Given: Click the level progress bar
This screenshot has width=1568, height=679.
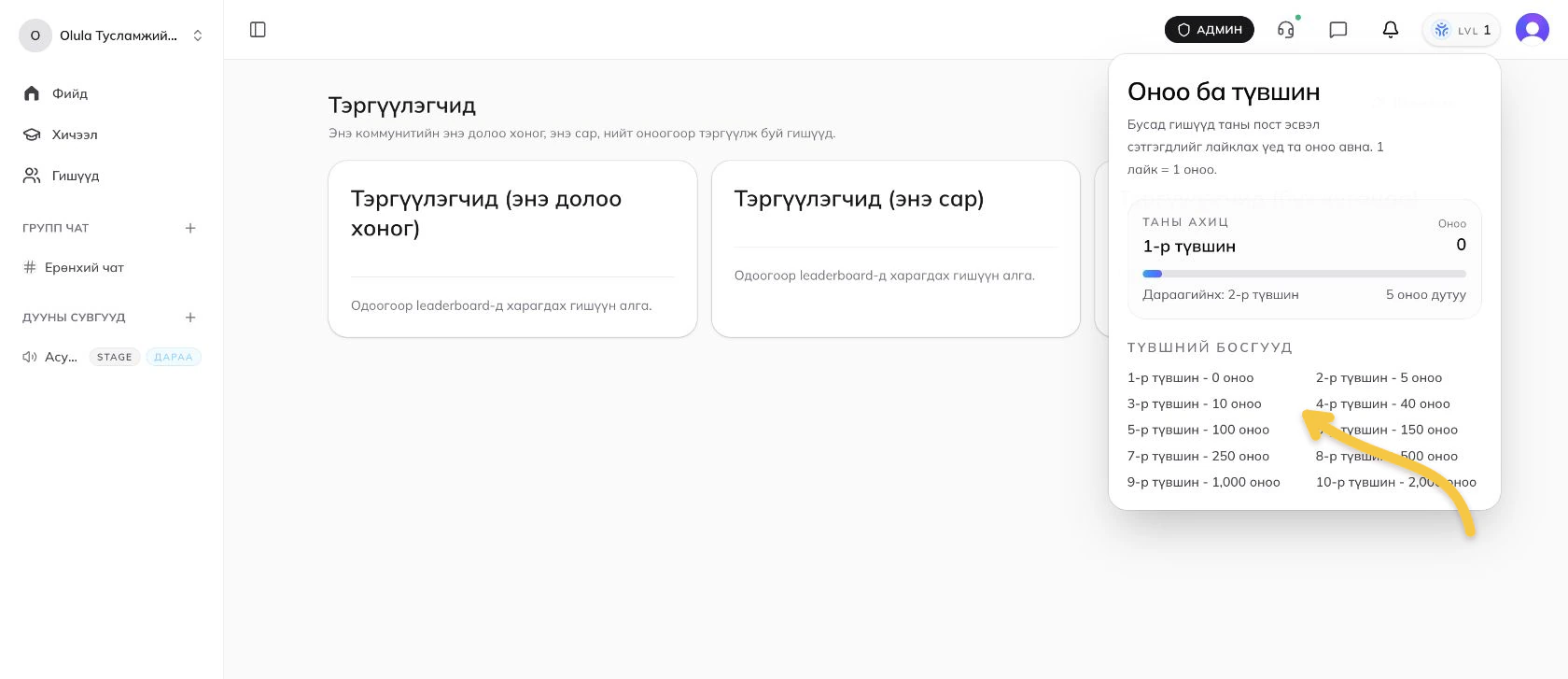Looking at the screenshot, I should (1304, 274).
